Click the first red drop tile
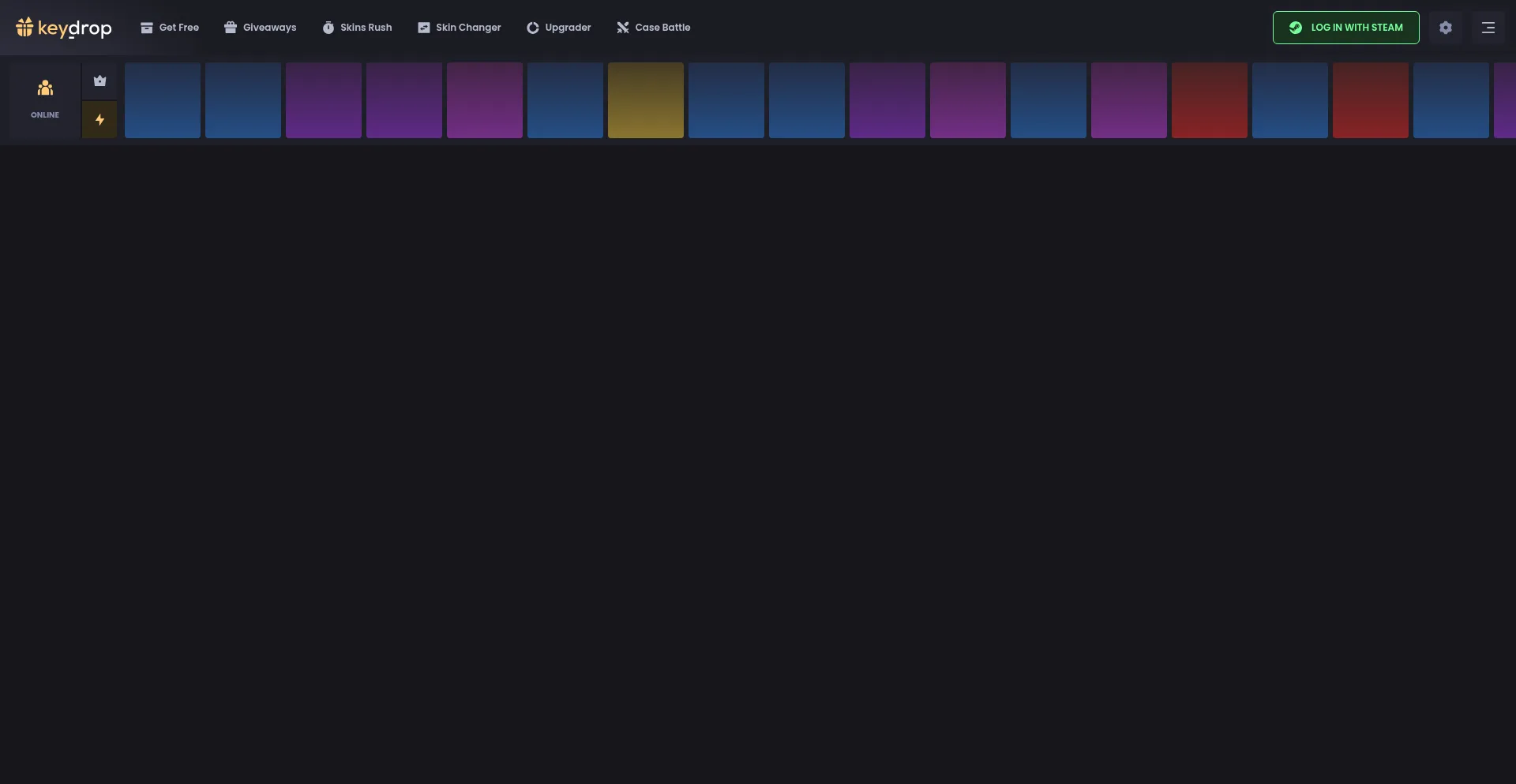The width and height of the screenshot is (1516, 784). point(1210,100)
